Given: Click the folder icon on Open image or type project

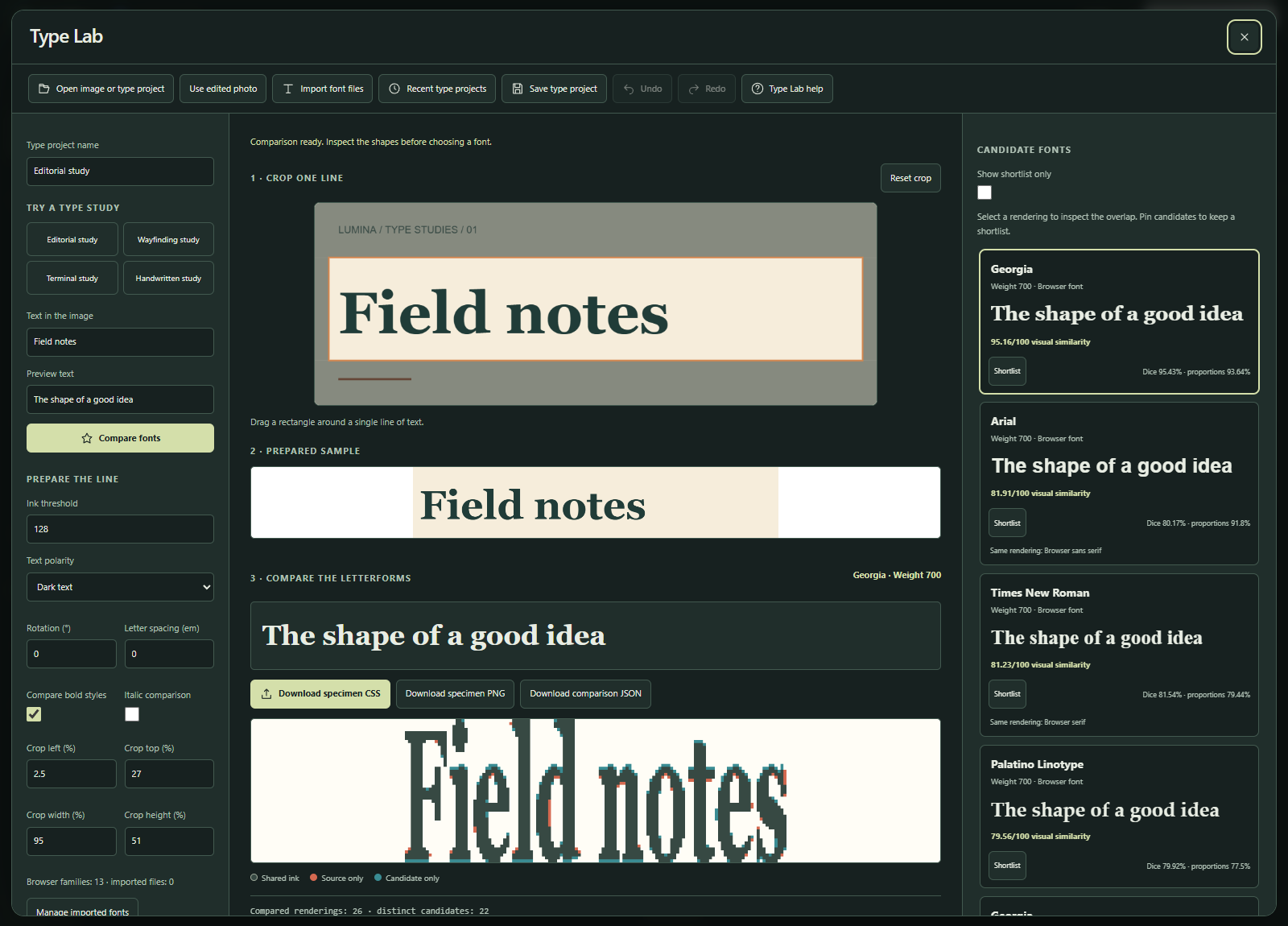Looking at the screenshot, I should click(44, 89).
